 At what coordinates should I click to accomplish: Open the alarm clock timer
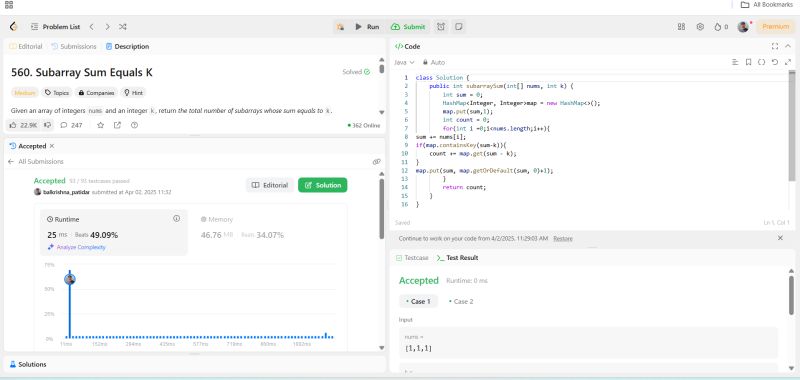click(441, 27)
